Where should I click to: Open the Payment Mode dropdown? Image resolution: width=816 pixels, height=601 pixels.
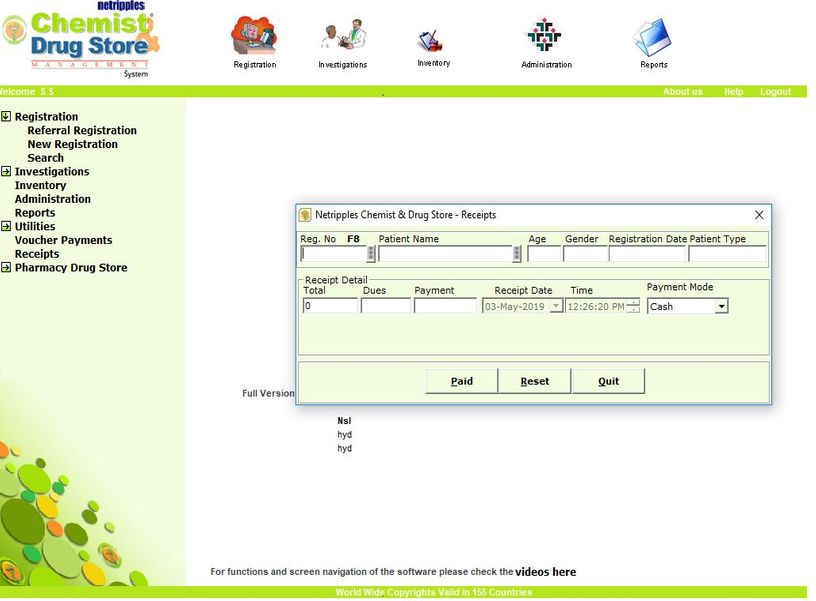(721, 306)
